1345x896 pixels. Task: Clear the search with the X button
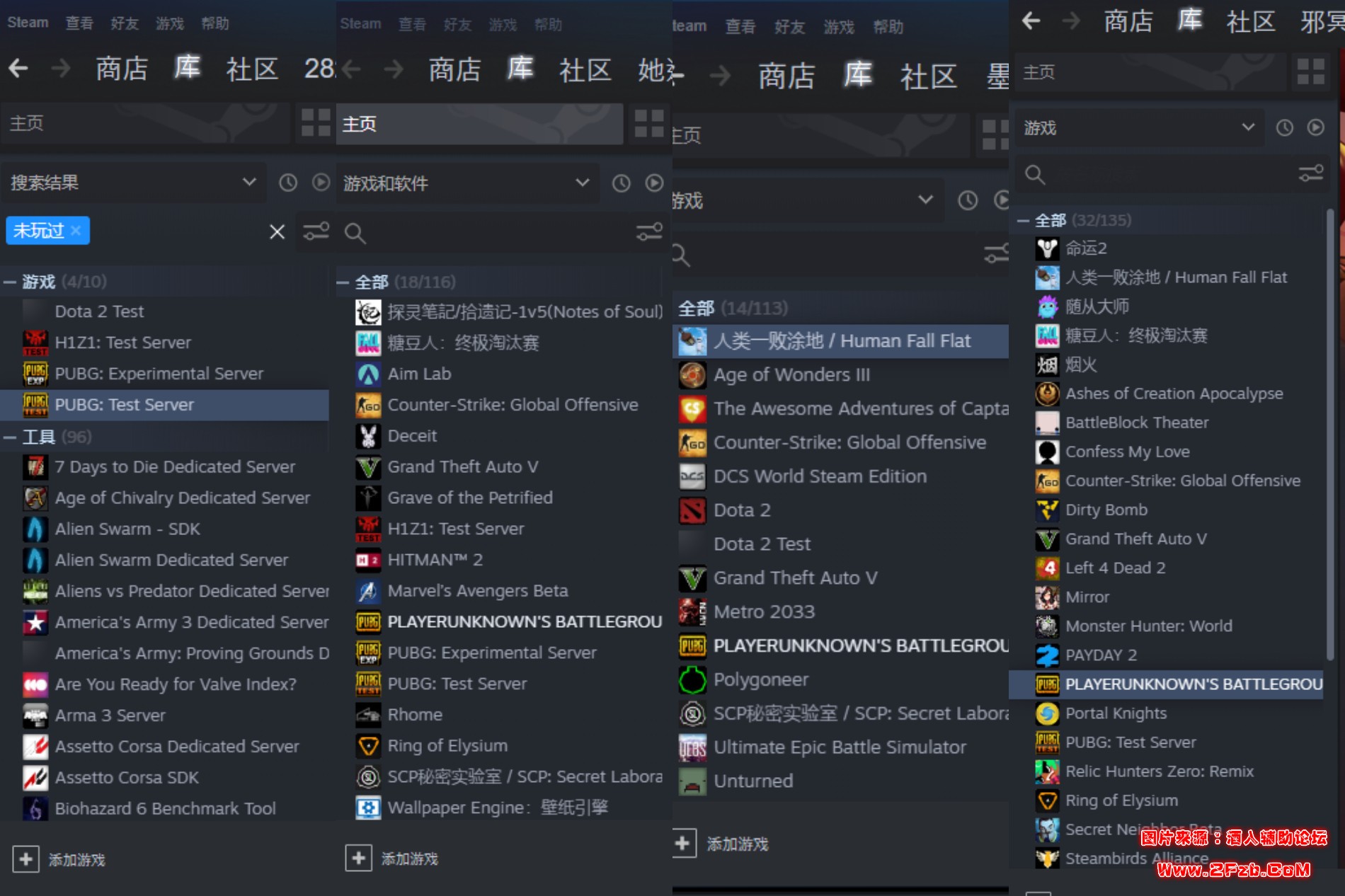(x=277, y=231)
